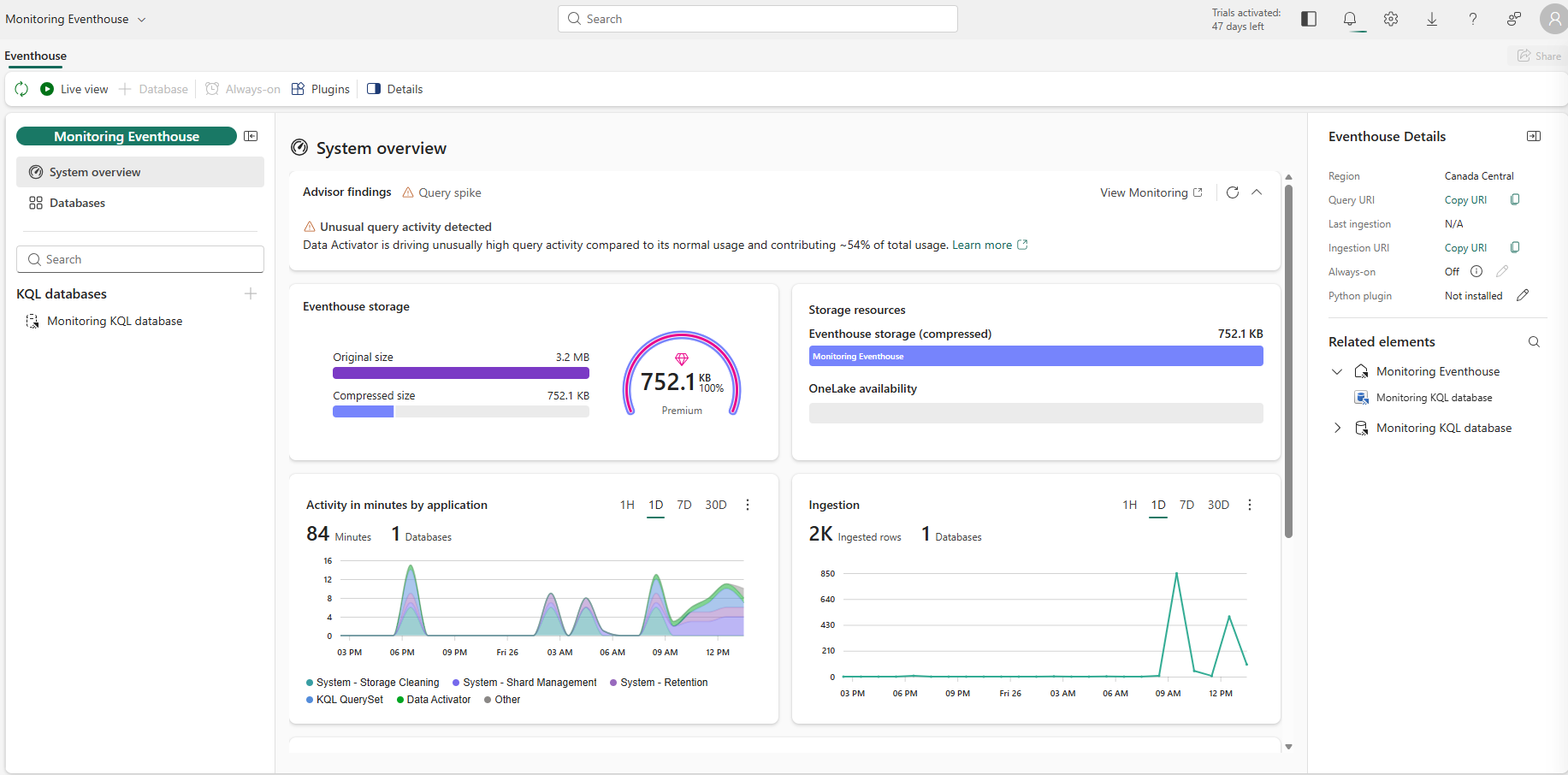Expand the Monitoring KQL database related element
Image resolution: width=1568 pixels, height=775 pixels.
coord(1337,428)
